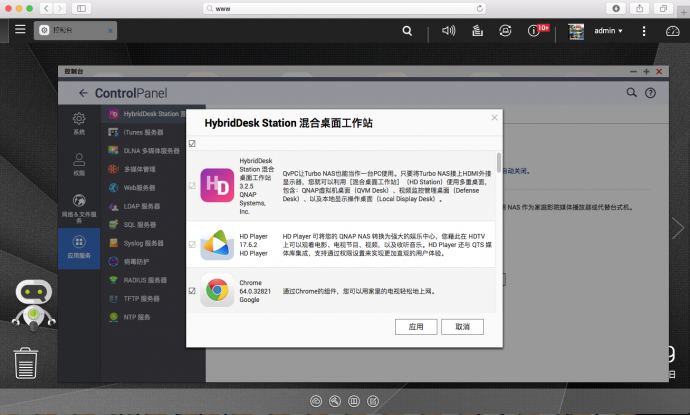Select 系统 system gear category
The width and height of the screenshot is (690, 415).
[79, 123]
